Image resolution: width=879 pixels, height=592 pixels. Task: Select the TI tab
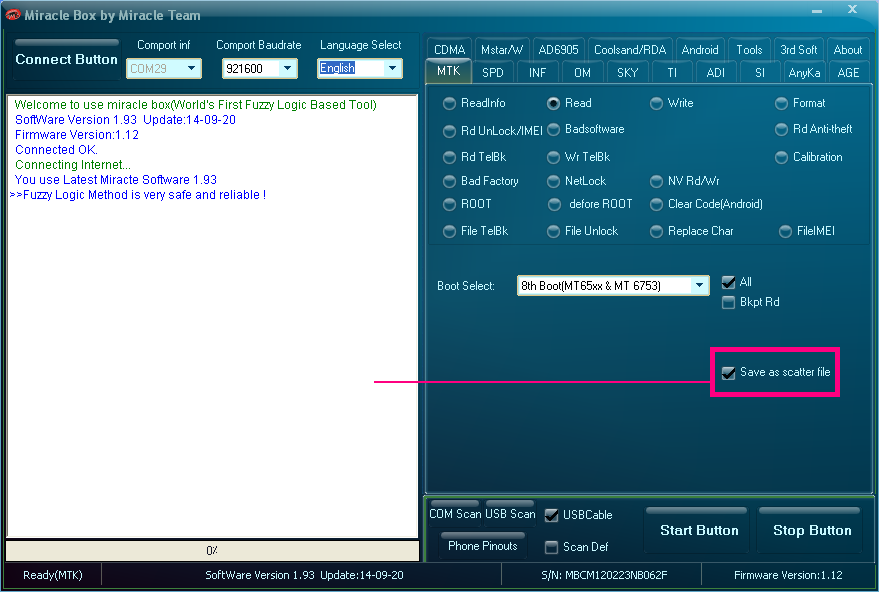tap(672, 72)
